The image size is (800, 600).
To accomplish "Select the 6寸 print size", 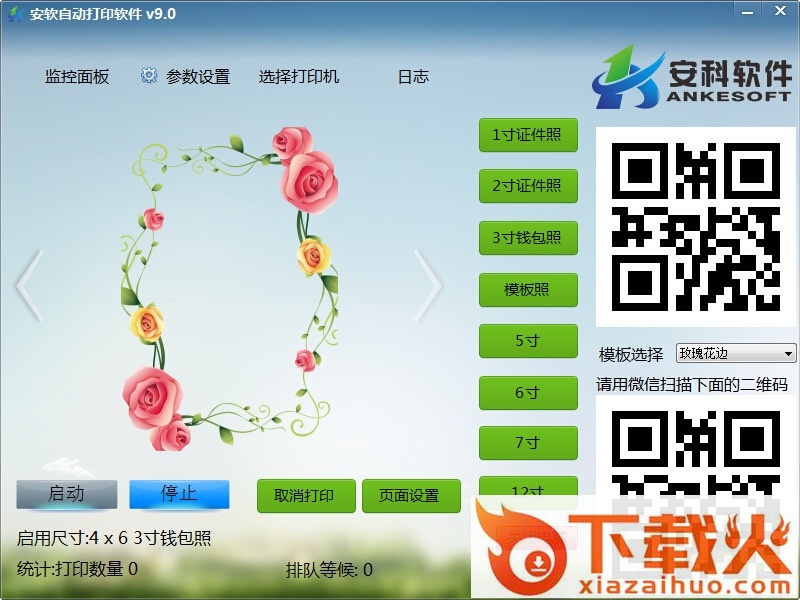I will [528, 393].
